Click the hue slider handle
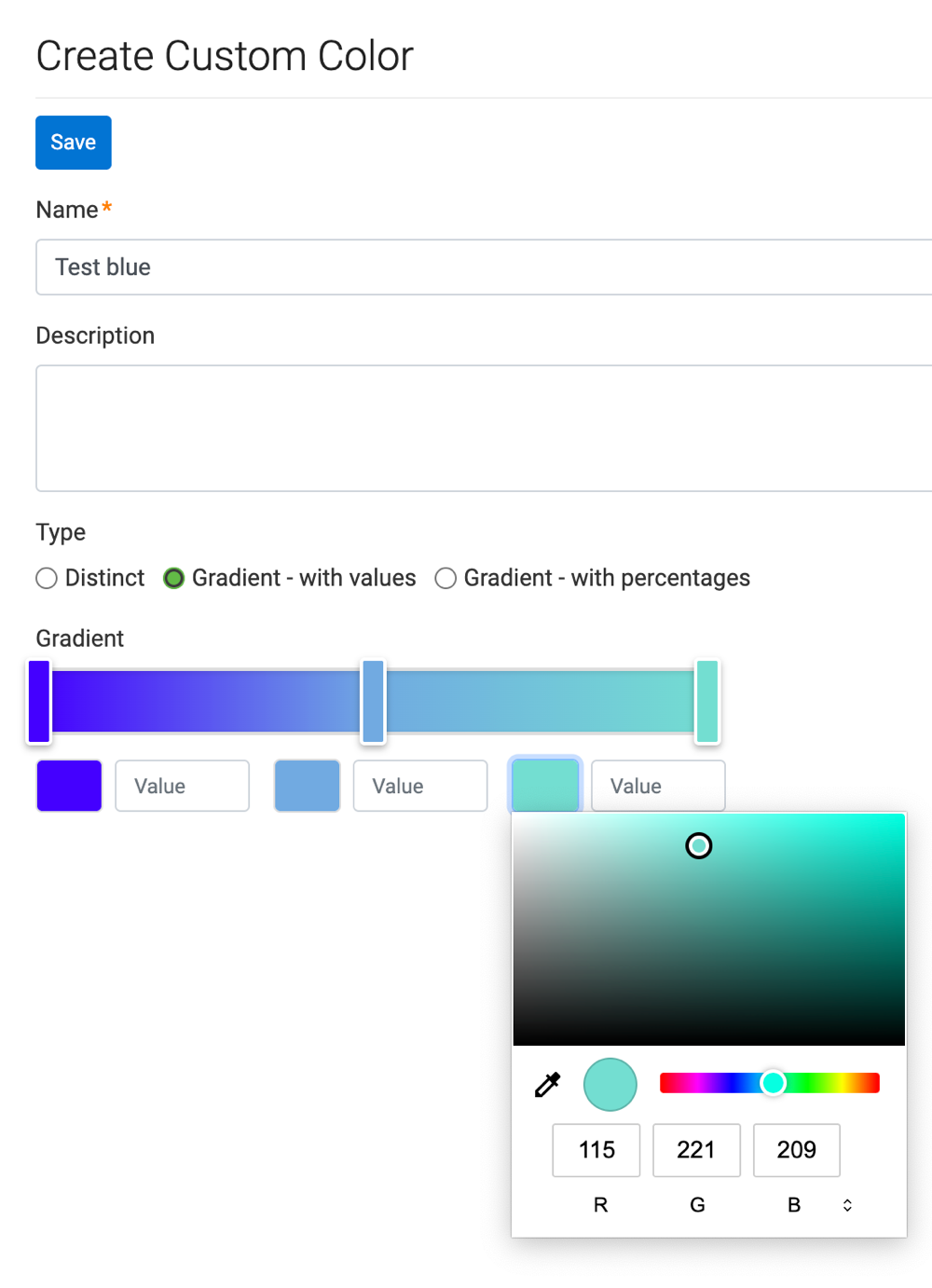This screenshot has width=932, height=1288. pos(773,1083)
